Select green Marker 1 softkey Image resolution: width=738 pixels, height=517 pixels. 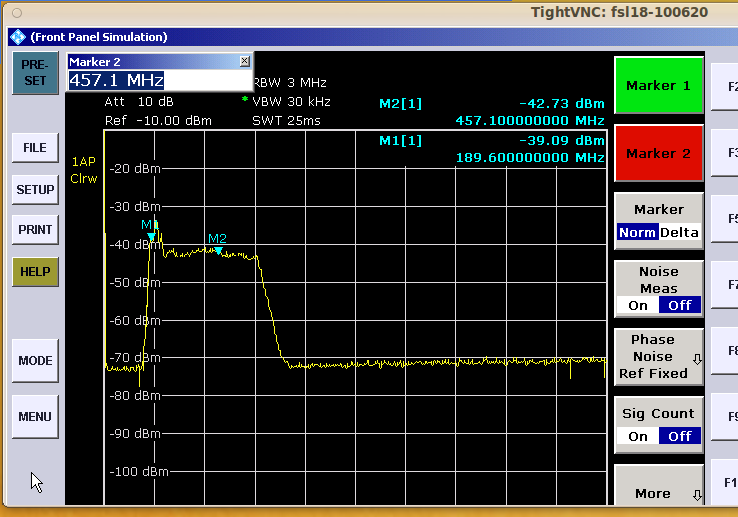point(658,86)
